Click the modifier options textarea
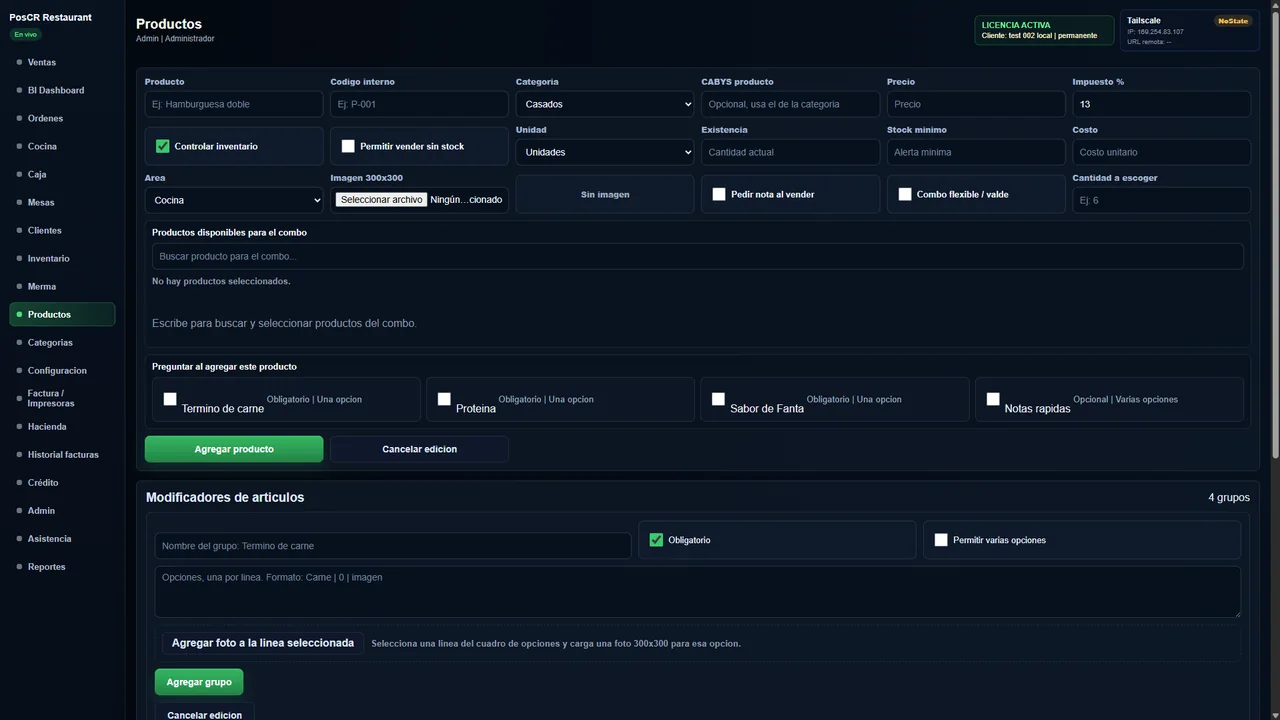The image size is (1280, 720). (698, 592)
